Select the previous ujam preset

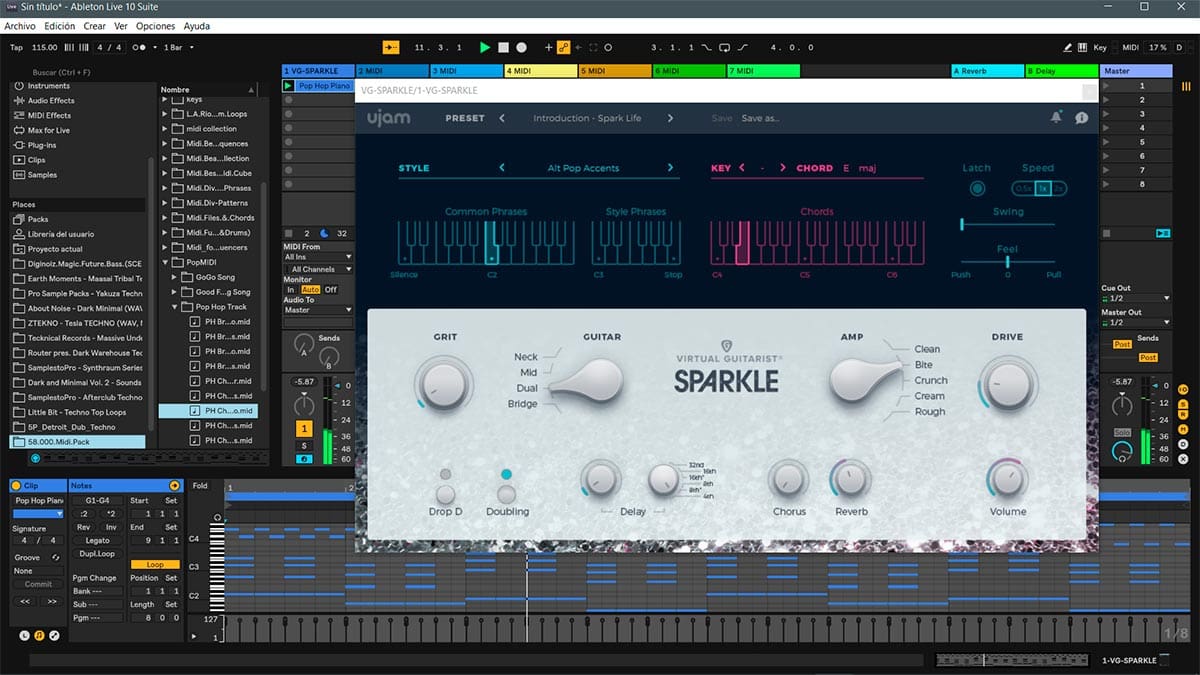502,118
